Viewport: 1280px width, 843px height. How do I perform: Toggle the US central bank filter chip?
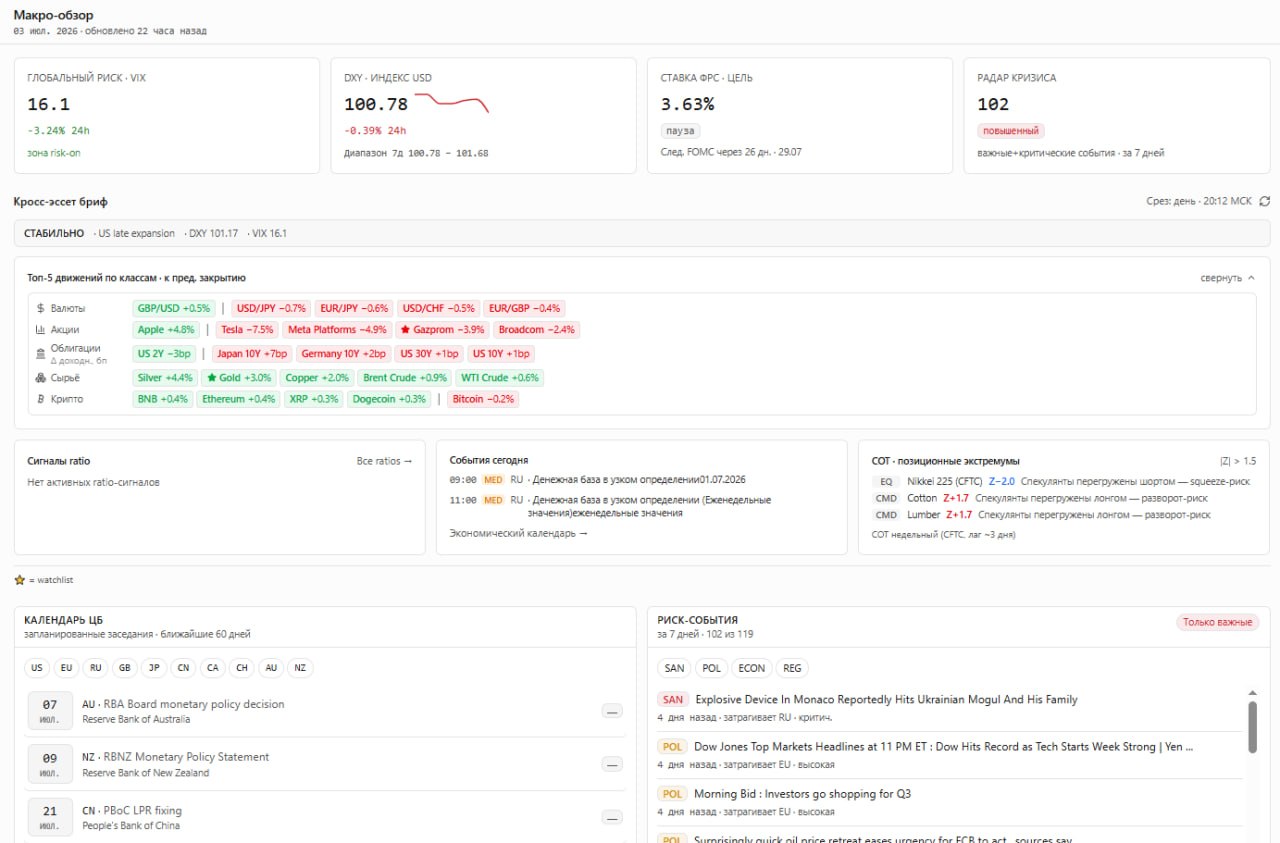[37, 668]
